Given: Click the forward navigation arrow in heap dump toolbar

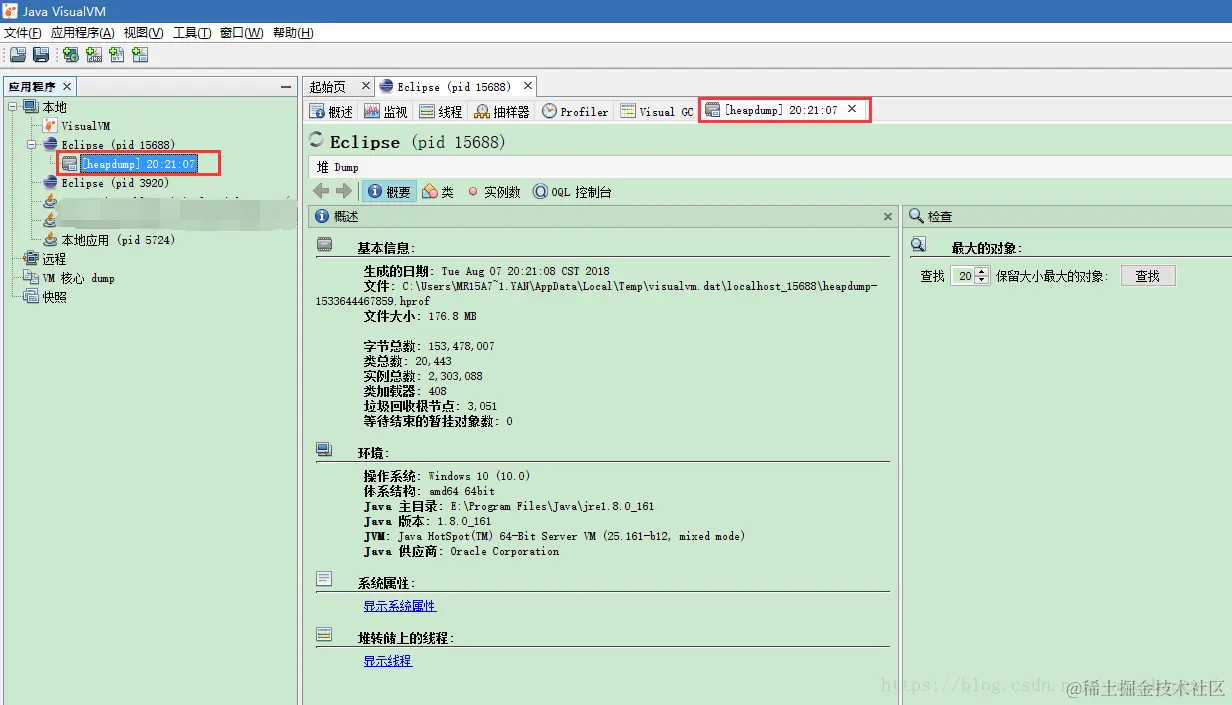Looking at the screenshot, I should (x=344, y=191).
